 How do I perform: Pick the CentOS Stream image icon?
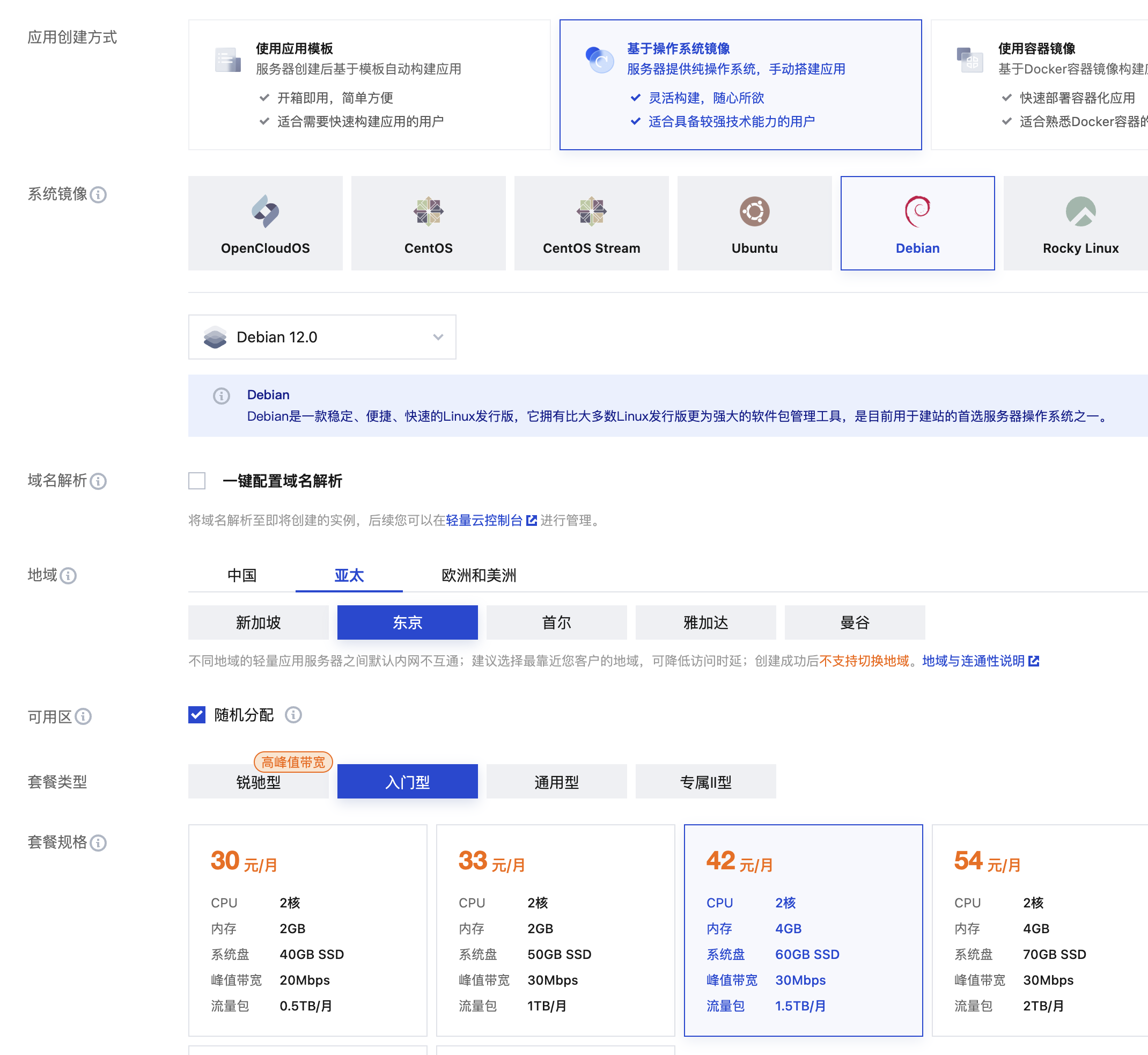pyautogui.click(x=591, y=211)
